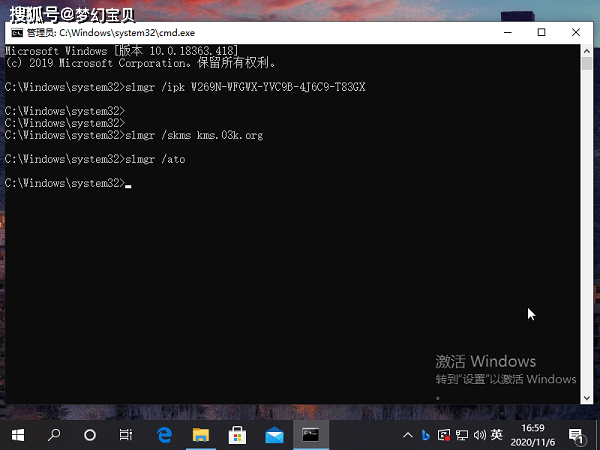Click the 'Microsoft Windows' version line
Viewport: 600px width, 450px height.
tap(121, 51)
